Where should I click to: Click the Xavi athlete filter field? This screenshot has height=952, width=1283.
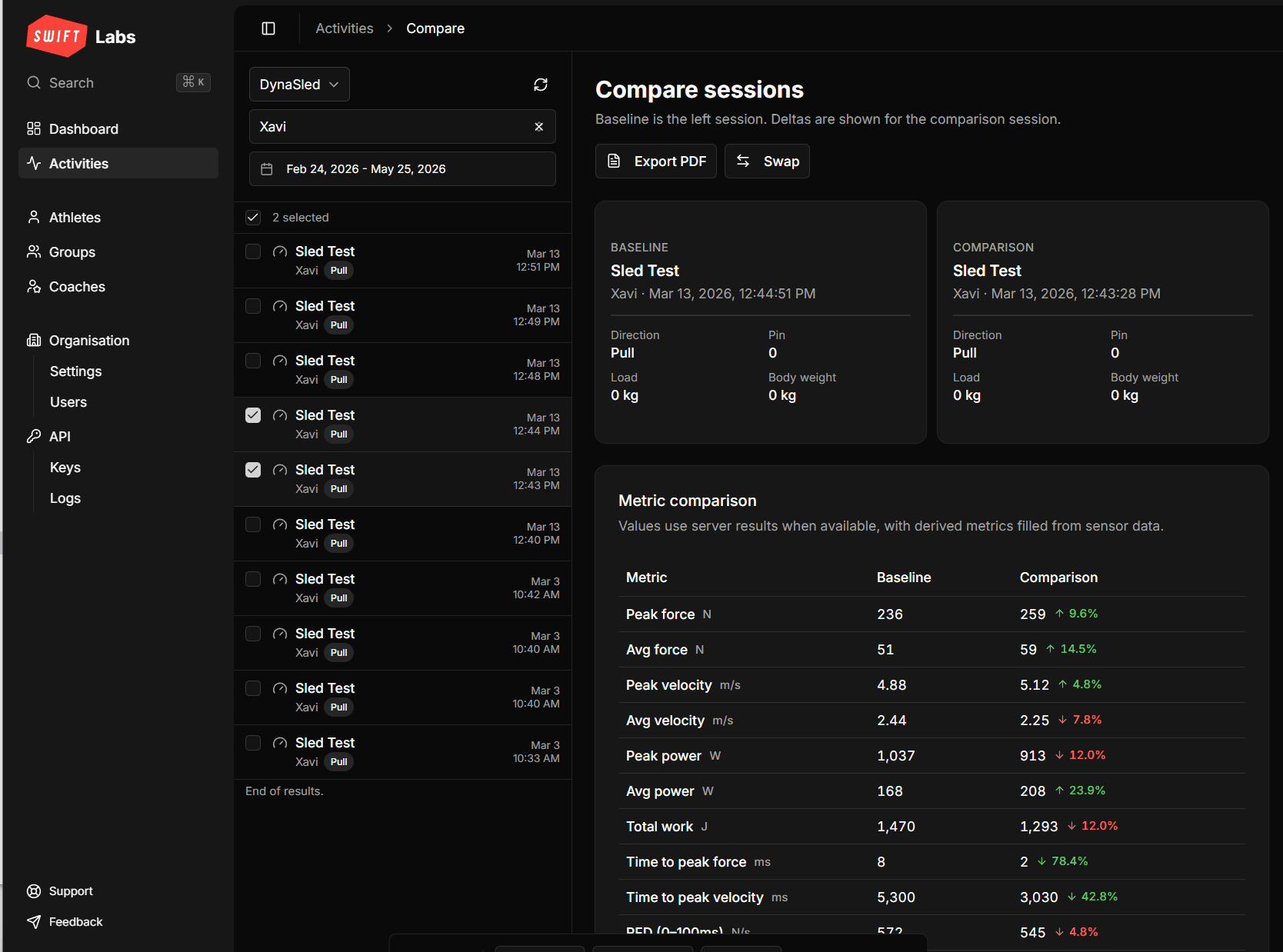402,127
